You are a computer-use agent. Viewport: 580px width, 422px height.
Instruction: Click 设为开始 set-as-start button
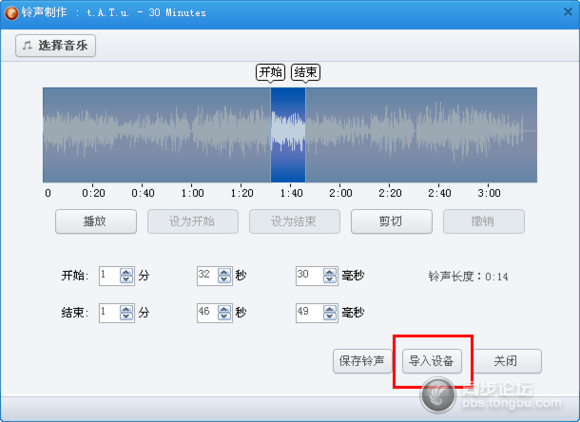(193, 221)
